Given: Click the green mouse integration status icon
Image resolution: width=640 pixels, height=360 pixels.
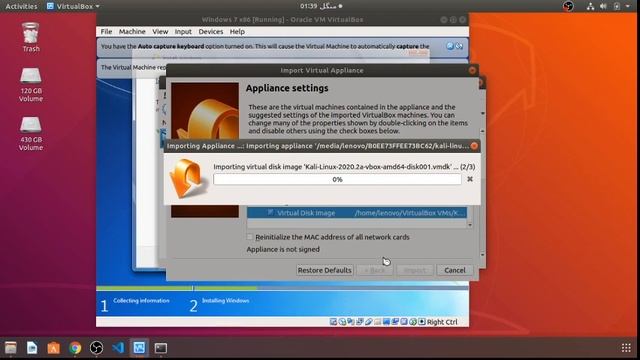Looking at the screenshot, I should pos(413,322).
